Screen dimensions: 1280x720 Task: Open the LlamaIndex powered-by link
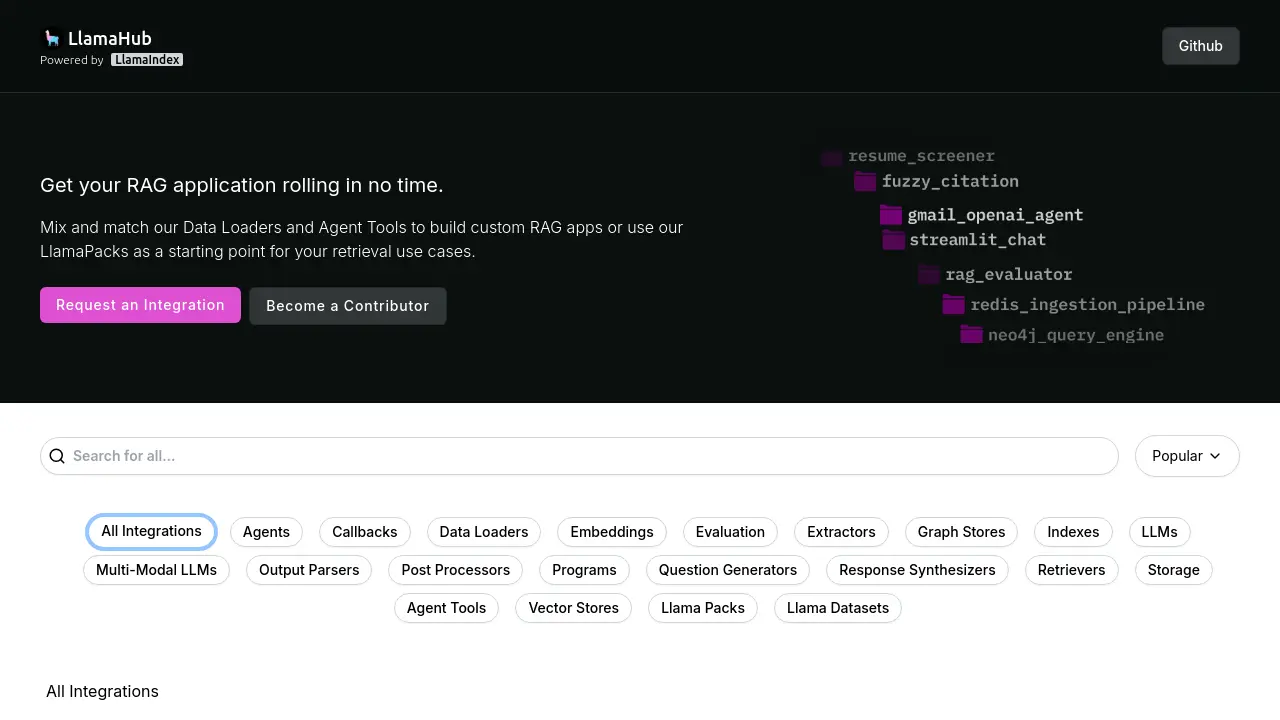pyautogui.click(x=147, y=60)
